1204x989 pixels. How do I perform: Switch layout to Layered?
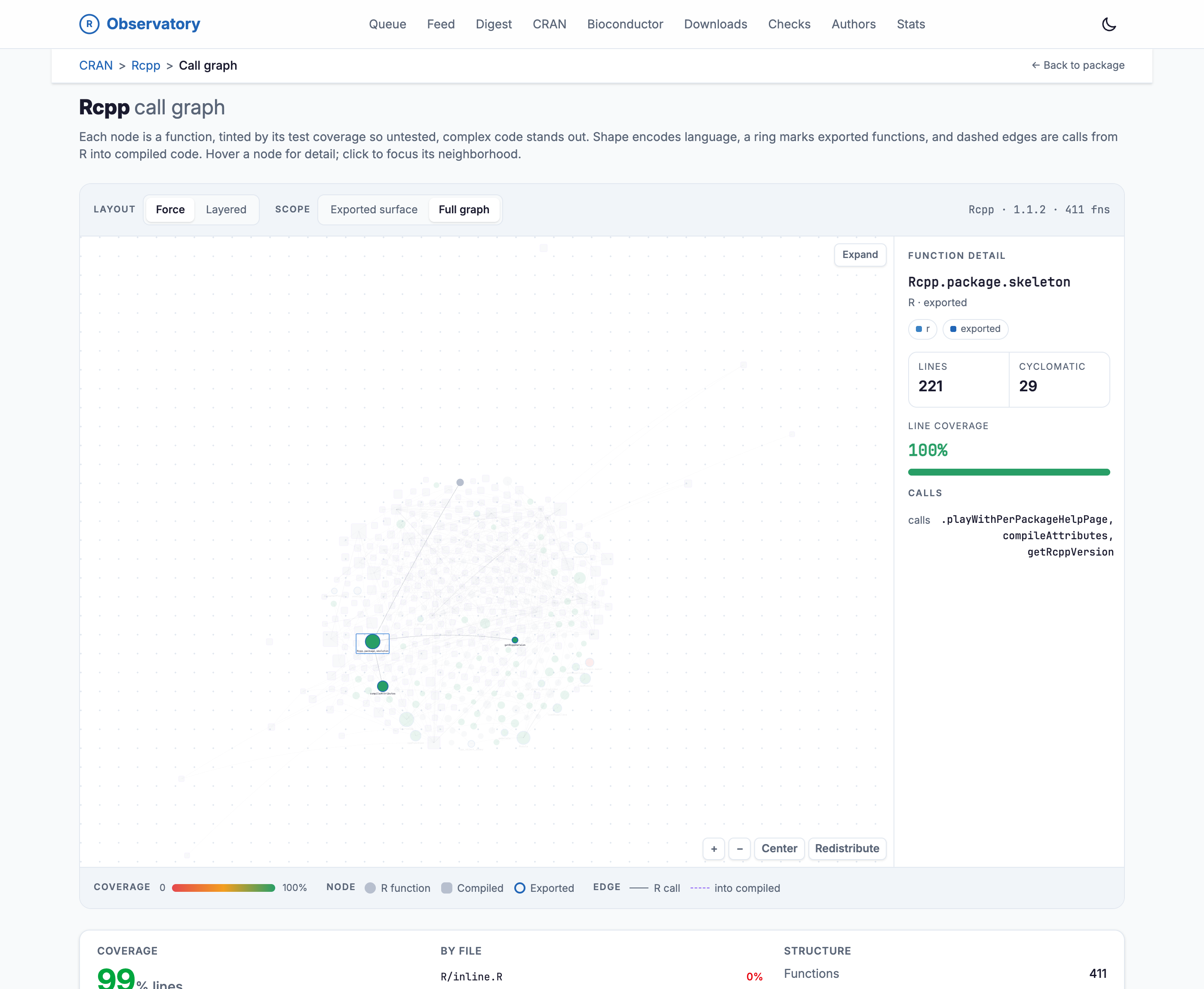(x=226, y=210)
